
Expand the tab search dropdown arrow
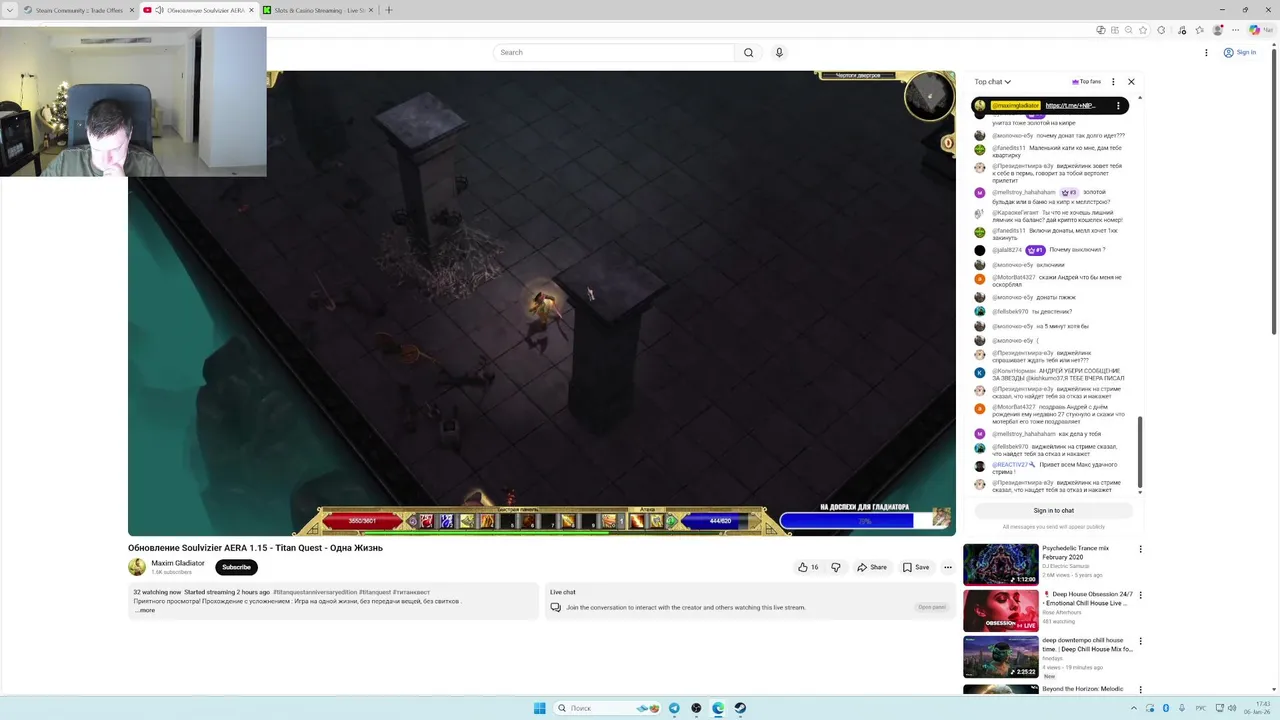pos(10,10)
